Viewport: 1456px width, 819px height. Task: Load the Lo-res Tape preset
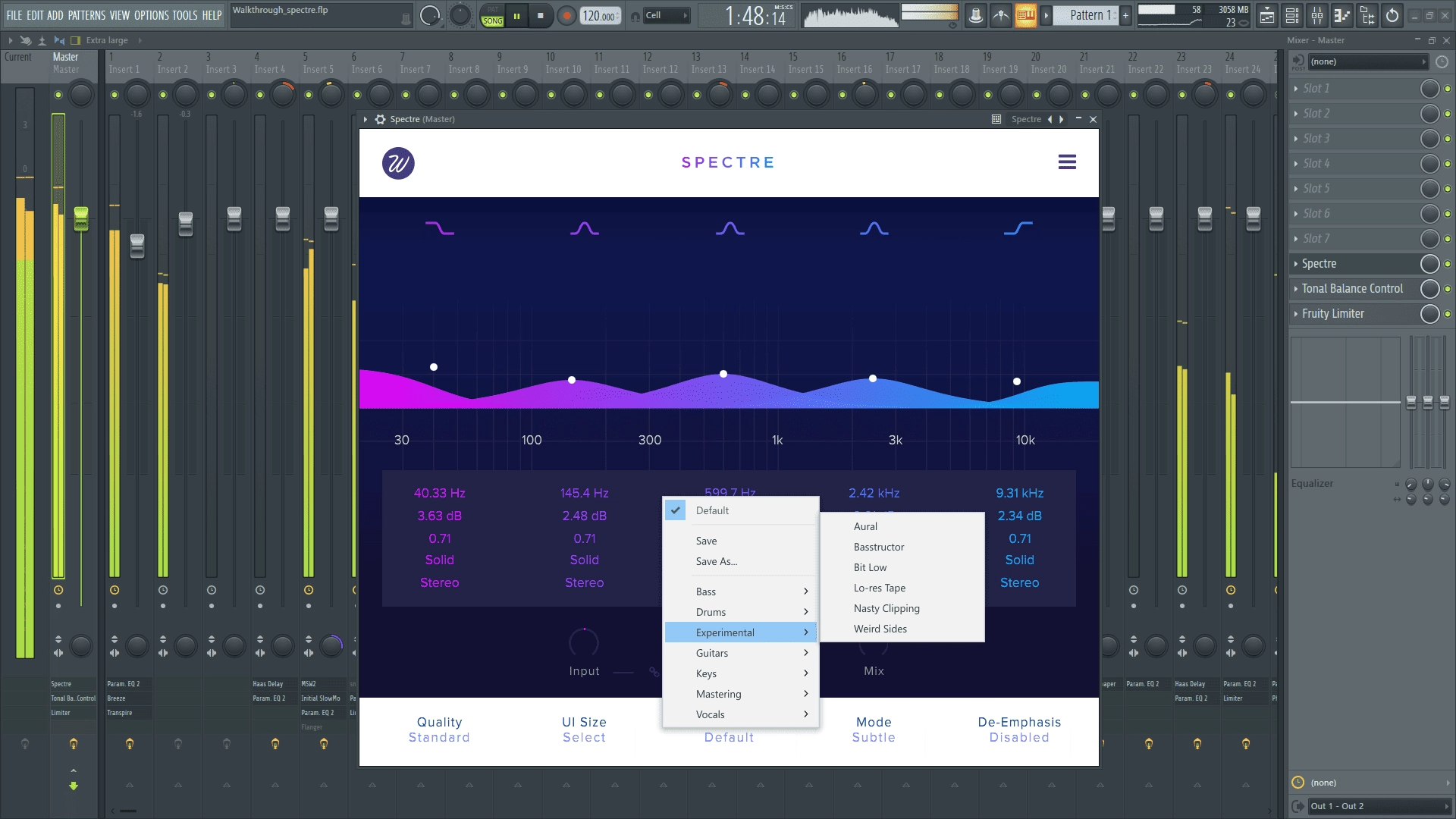click(902, 588)
